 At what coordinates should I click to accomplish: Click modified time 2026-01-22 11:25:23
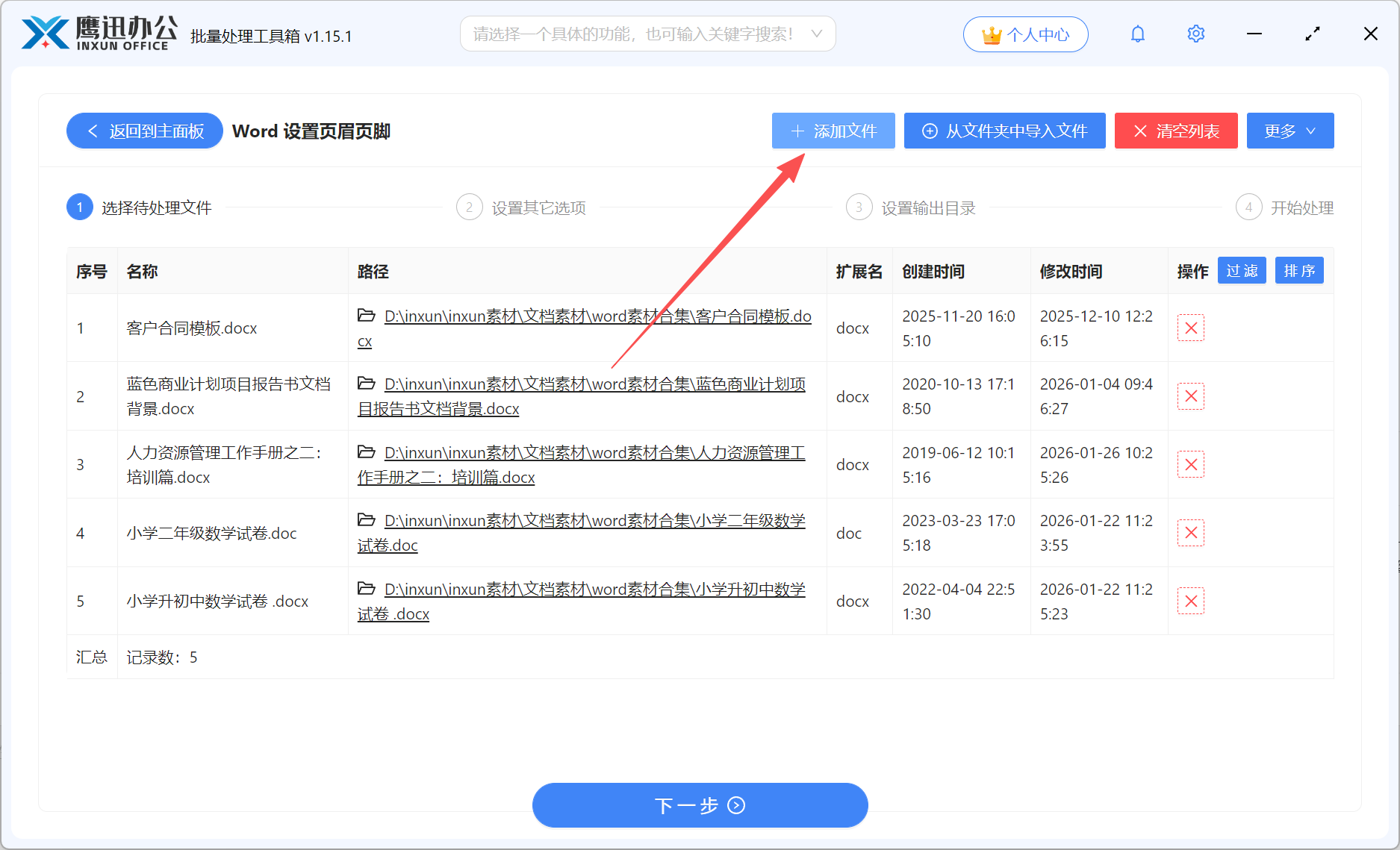[1096, 601]
